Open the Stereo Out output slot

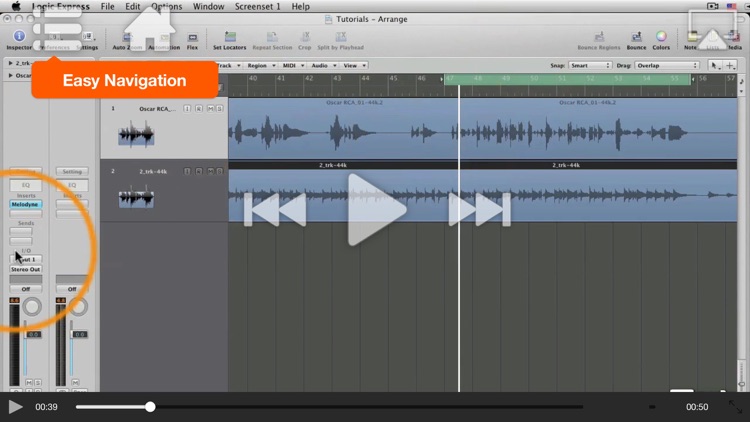[26, 269]
